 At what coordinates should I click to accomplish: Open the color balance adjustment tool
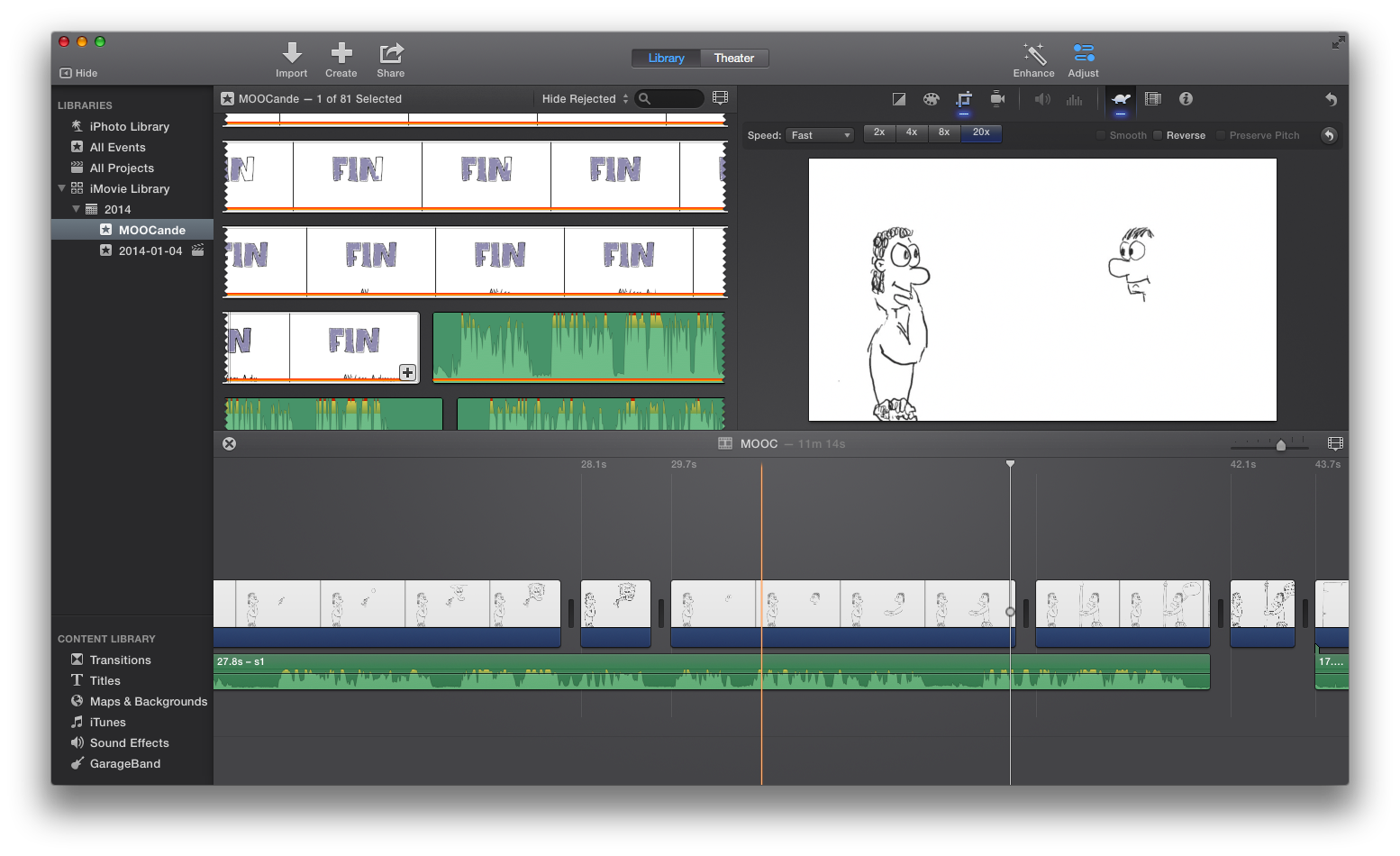(898, 99)
